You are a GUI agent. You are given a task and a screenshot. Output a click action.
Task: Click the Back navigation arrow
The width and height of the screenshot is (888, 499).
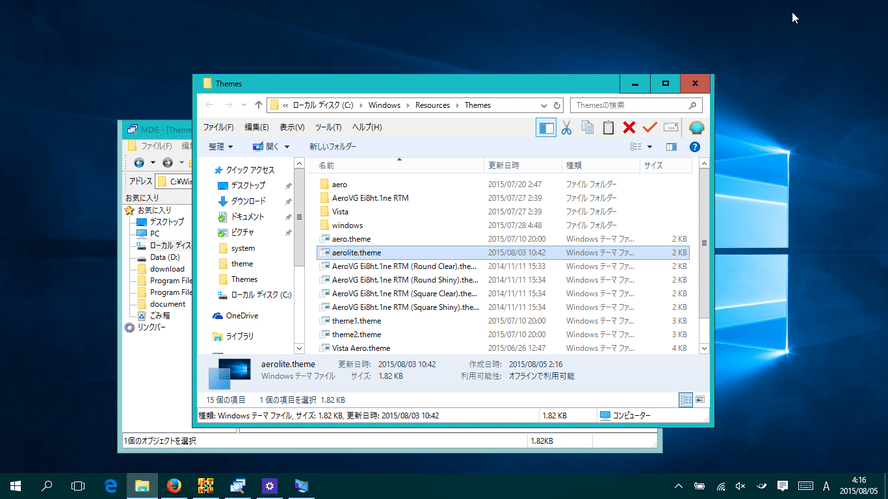210,105
